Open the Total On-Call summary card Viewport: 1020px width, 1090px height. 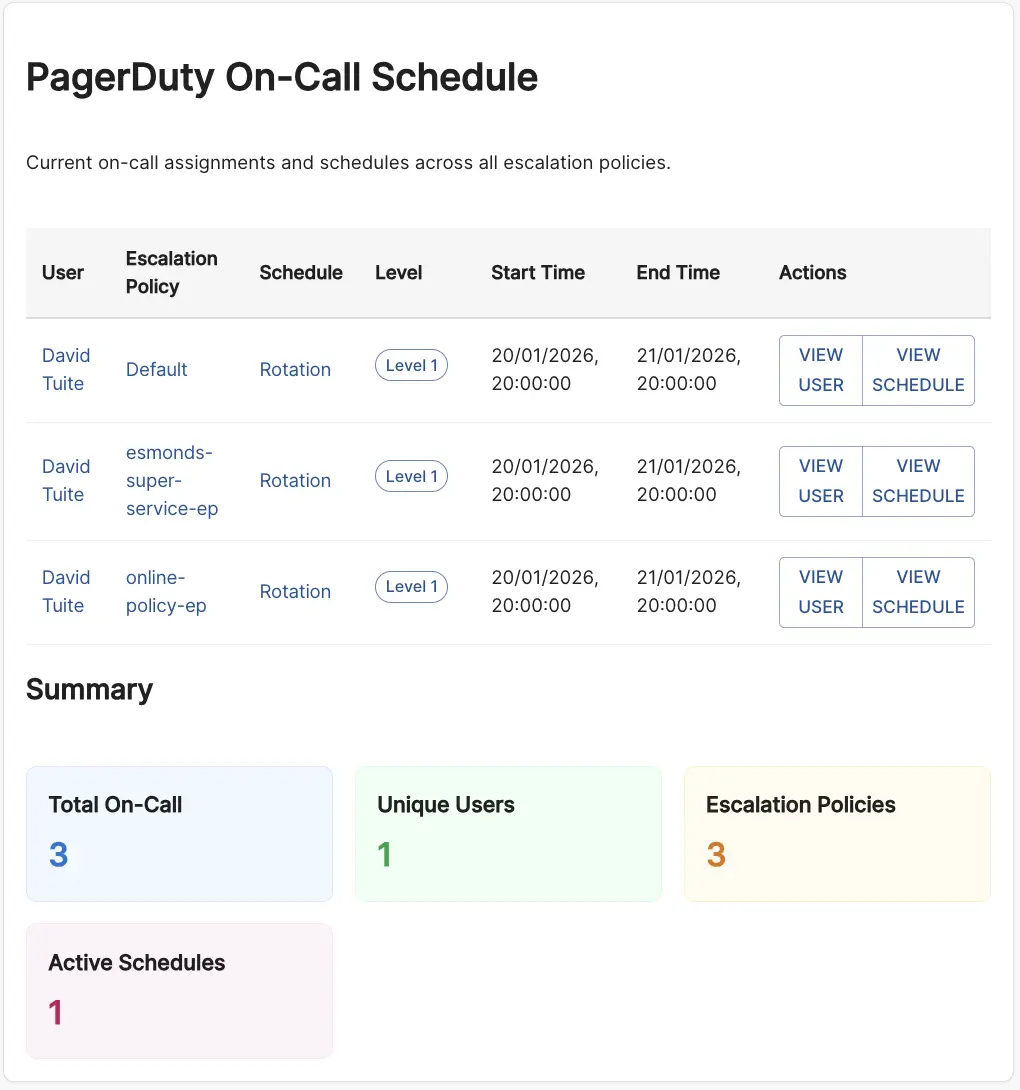(179, 833)
